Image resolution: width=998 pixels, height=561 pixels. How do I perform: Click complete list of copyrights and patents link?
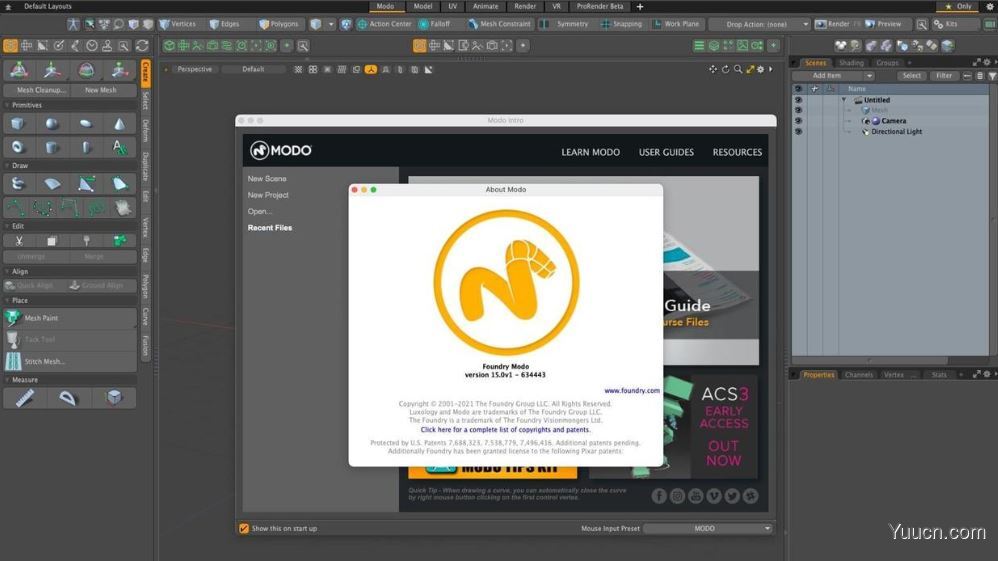(x=505, y=430)
